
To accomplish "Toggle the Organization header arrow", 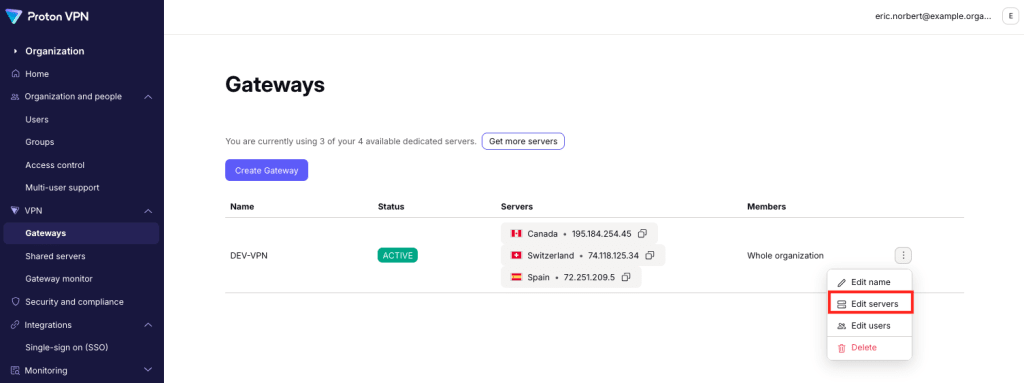I will coord(16,51).
